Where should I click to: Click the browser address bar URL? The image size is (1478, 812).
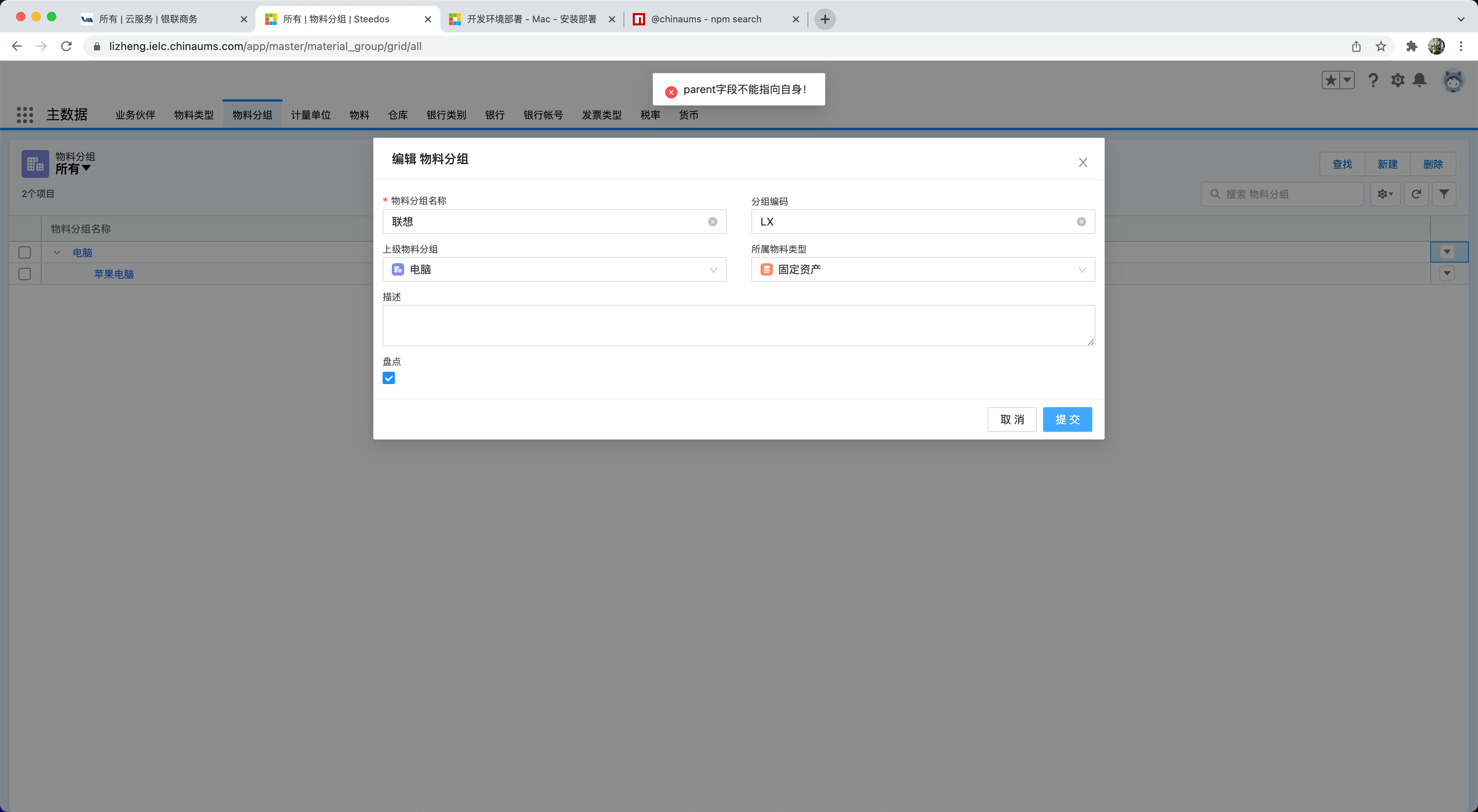(265, 47)
